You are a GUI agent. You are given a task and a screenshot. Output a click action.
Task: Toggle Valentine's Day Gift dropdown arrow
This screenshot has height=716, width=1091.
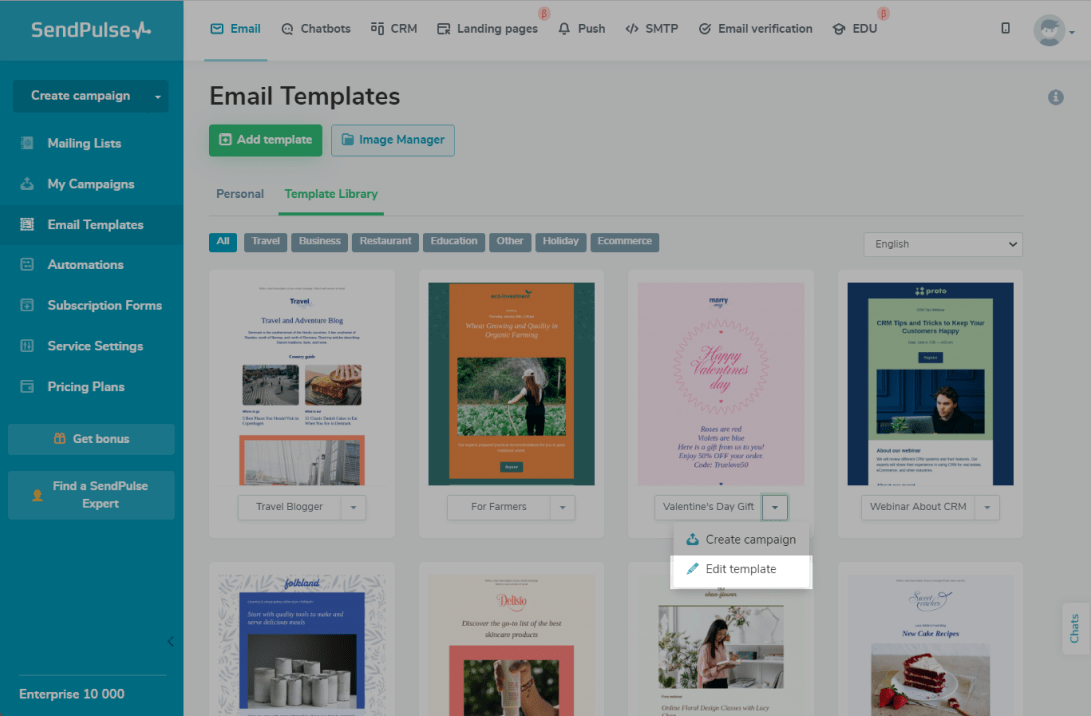click(x=774, y=507)
